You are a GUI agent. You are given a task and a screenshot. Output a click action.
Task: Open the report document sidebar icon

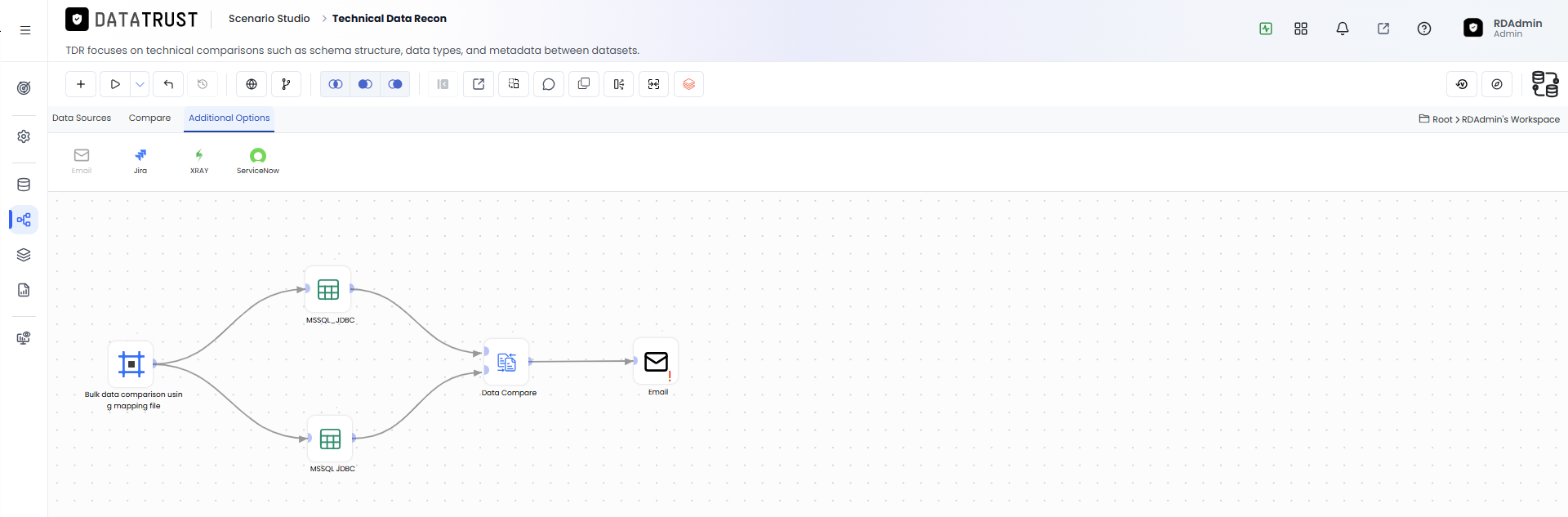tap(24, 290)
